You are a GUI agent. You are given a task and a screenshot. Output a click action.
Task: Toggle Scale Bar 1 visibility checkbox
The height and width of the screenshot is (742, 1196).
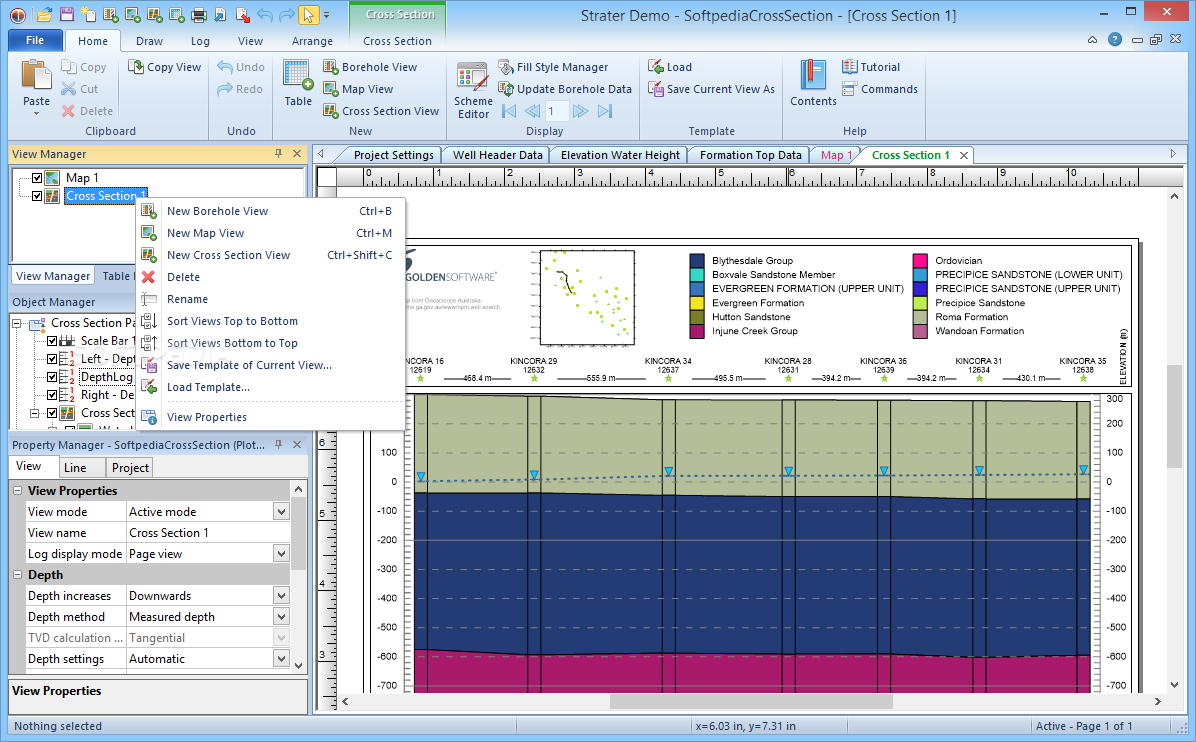[x=52, y=341]
